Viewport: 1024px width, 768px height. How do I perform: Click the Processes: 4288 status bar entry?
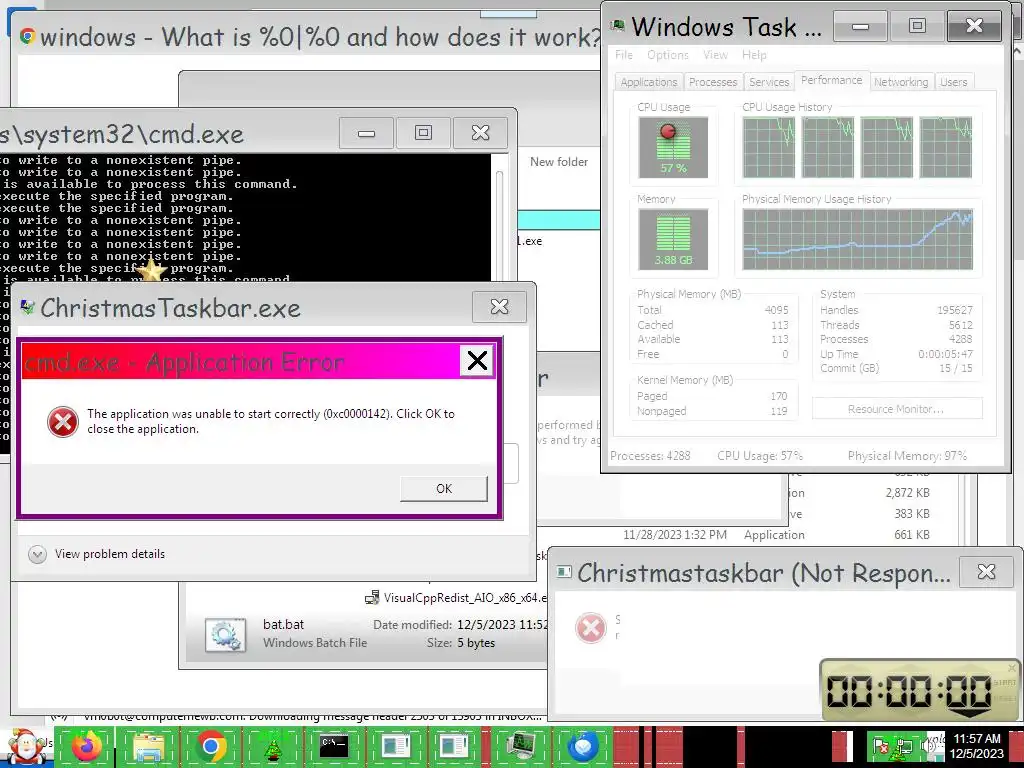pyautogui.click(x=650, y=456)
